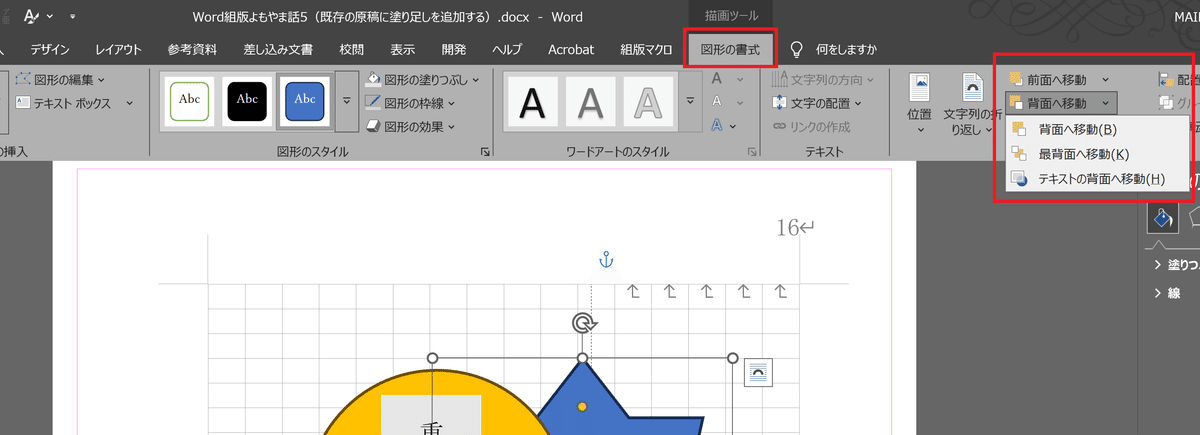Go to the 参考資料 tab
This screenshot has width=1200, height=435.
point(193,49)
